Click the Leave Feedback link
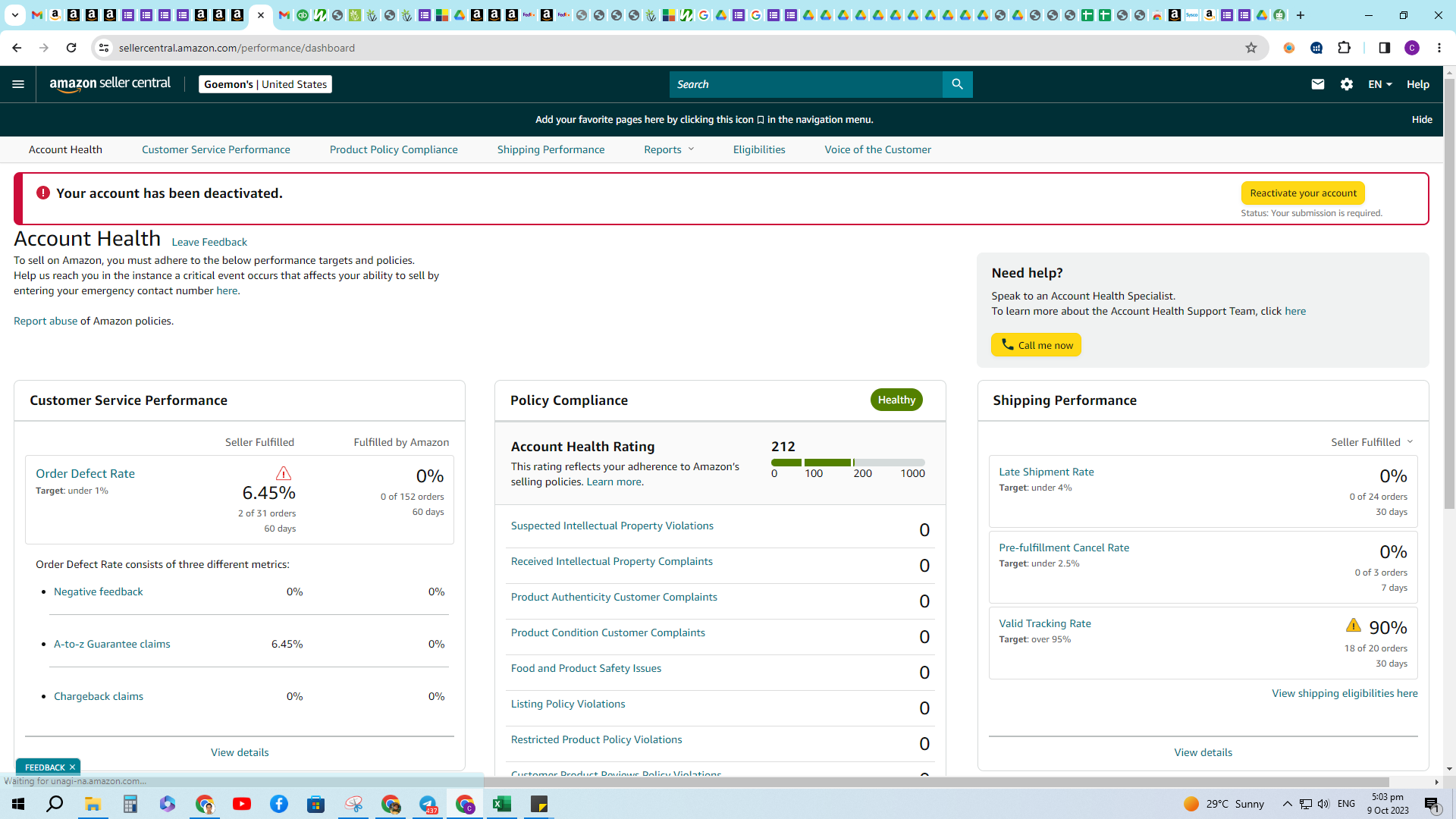This screenshot has width=1456, height=819. (209, 242)
